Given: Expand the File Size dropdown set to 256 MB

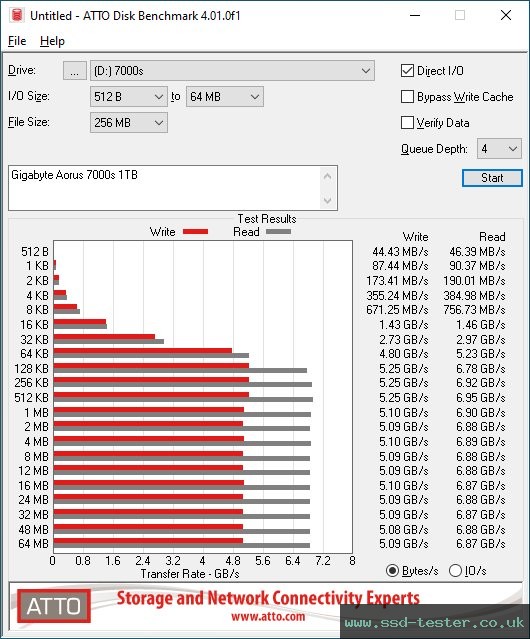Looking at the screenshot, I should coord(128,123).
